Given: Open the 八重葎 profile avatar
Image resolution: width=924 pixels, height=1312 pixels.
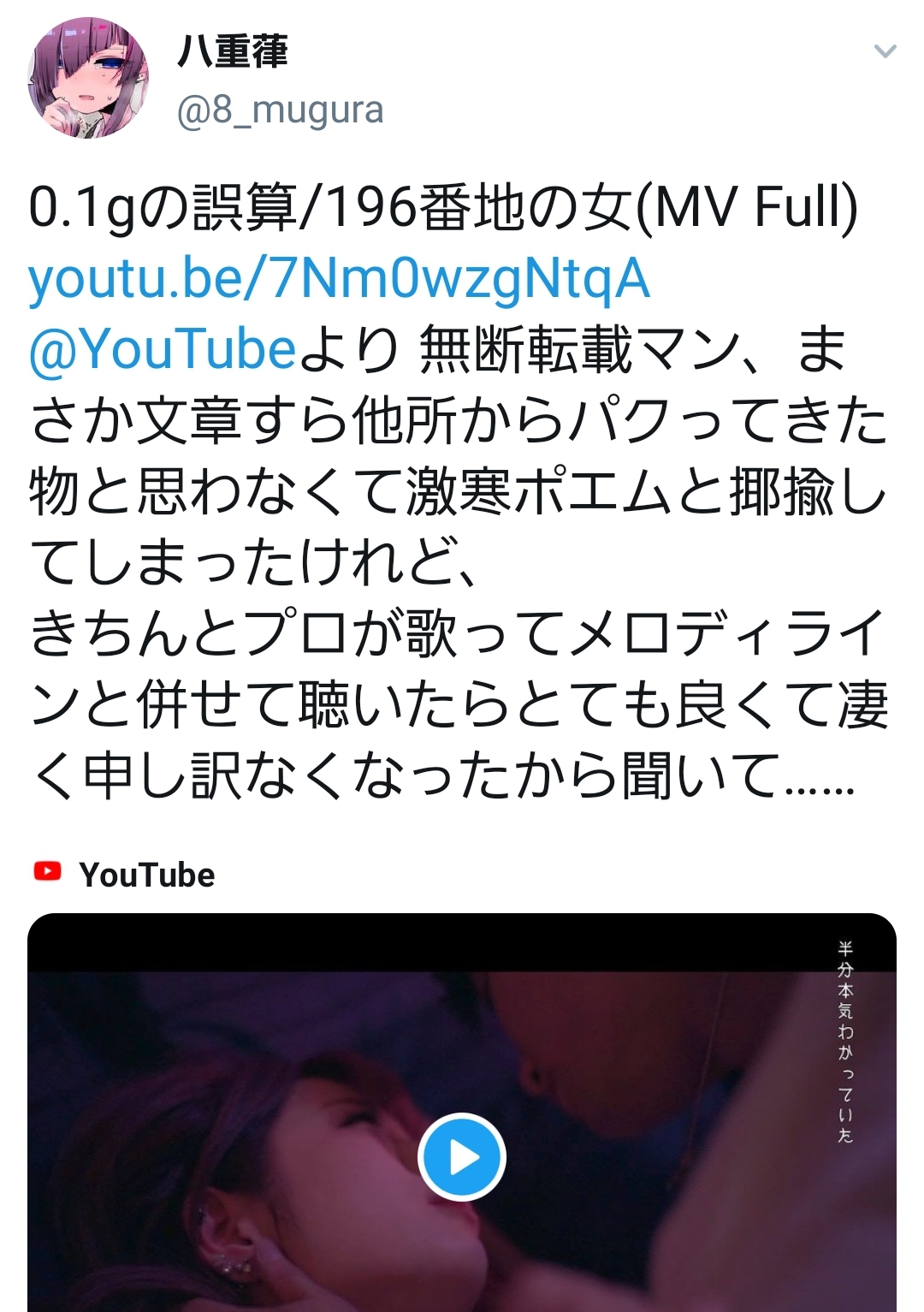Looking at the screenshot, I should pyautogui.click(x=88, y=79).
